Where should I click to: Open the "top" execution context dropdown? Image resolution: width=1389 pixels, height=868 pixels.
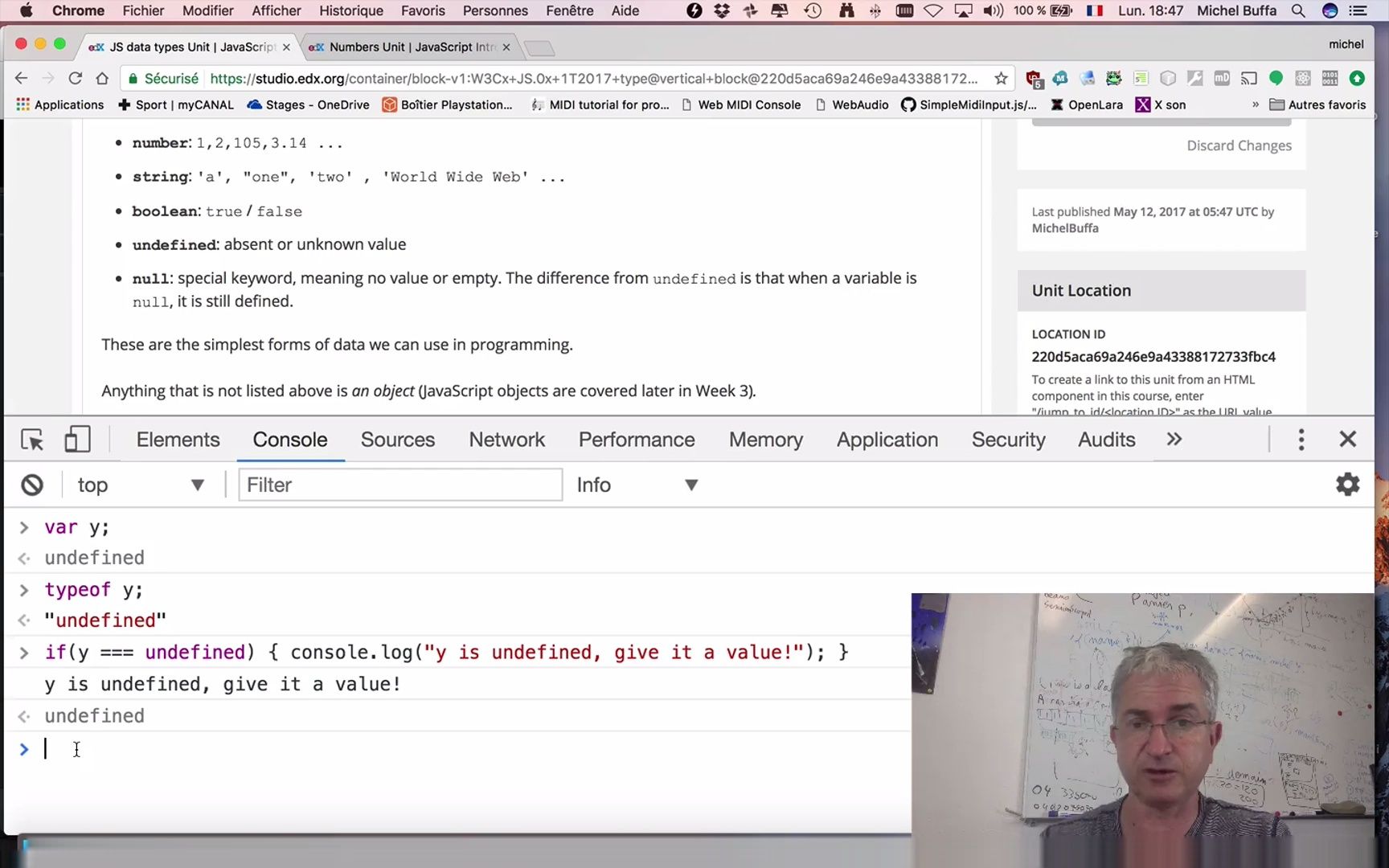pyautogui.click(x=140, y=484)
